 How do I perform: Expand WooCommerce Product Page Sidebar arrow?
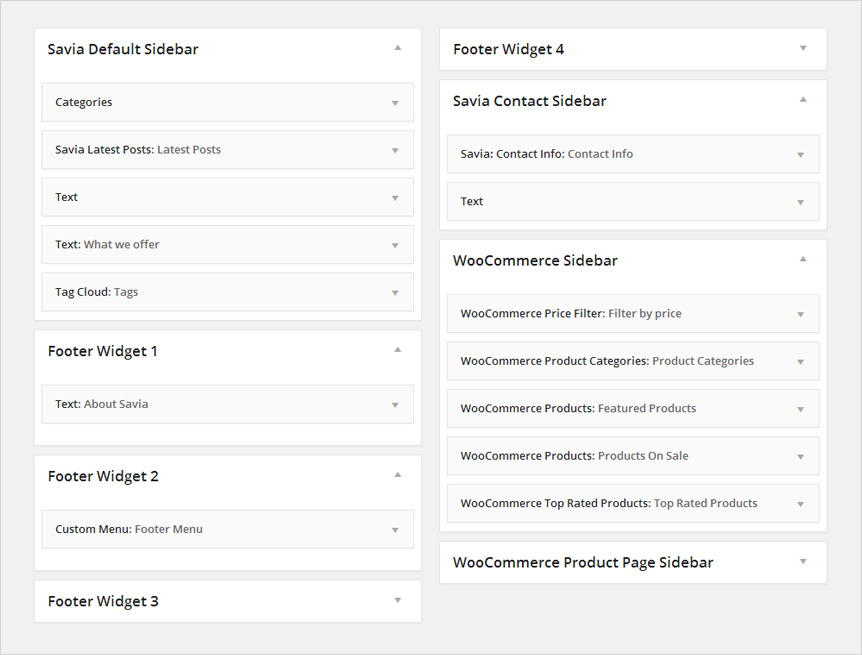(802, 561)
